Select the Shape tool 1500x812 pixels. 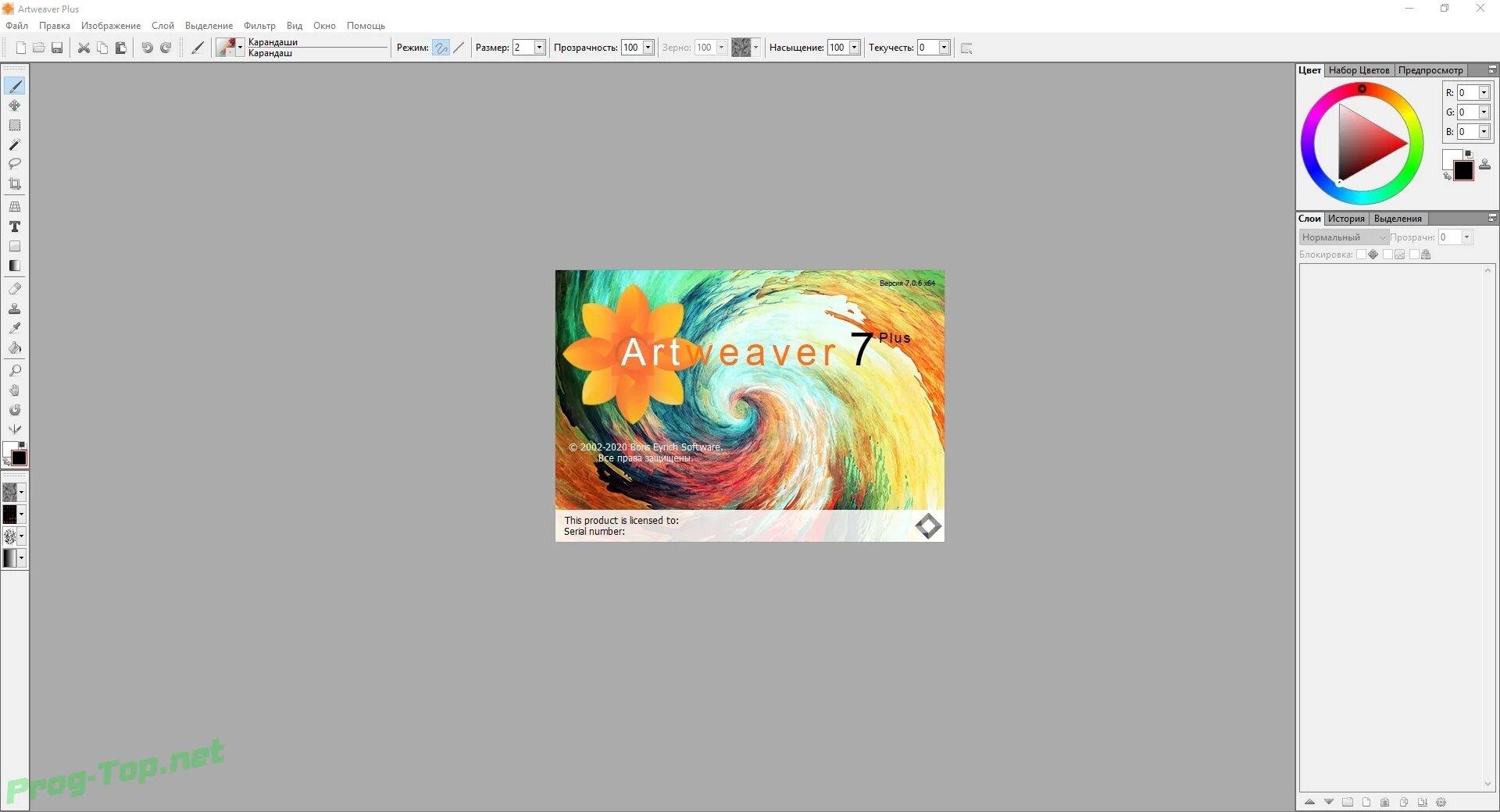point(15,246)
